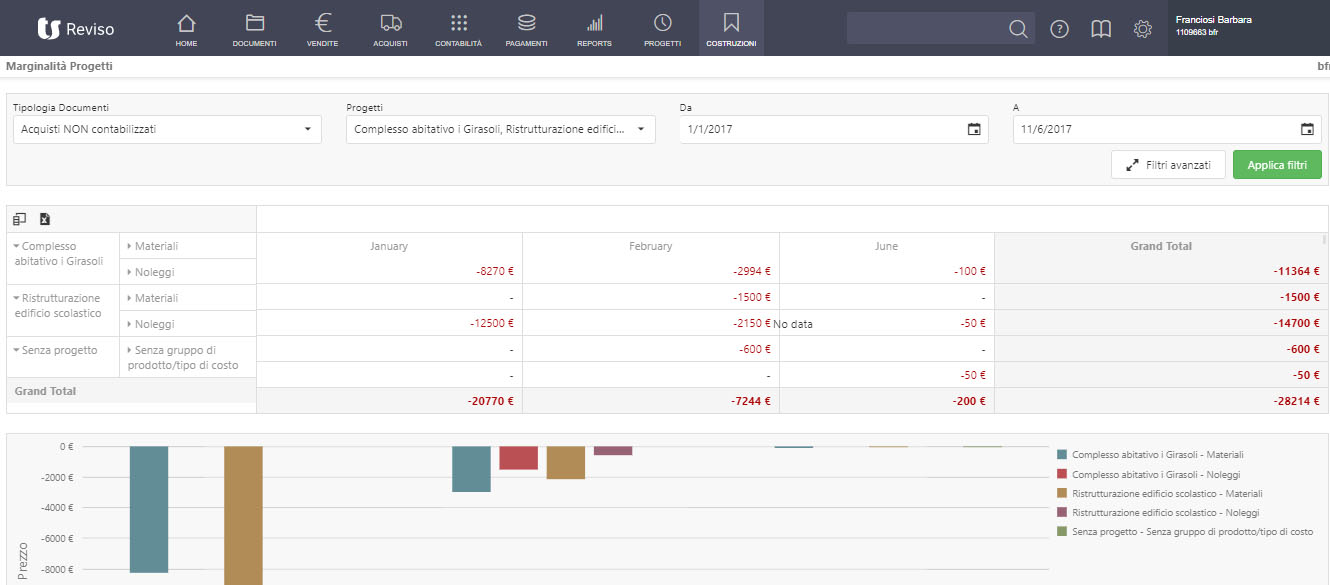The width and height of the screenshot is (1330, 585).
Task: Click the -28214 € grand total cell
Action: [1161, 401]
